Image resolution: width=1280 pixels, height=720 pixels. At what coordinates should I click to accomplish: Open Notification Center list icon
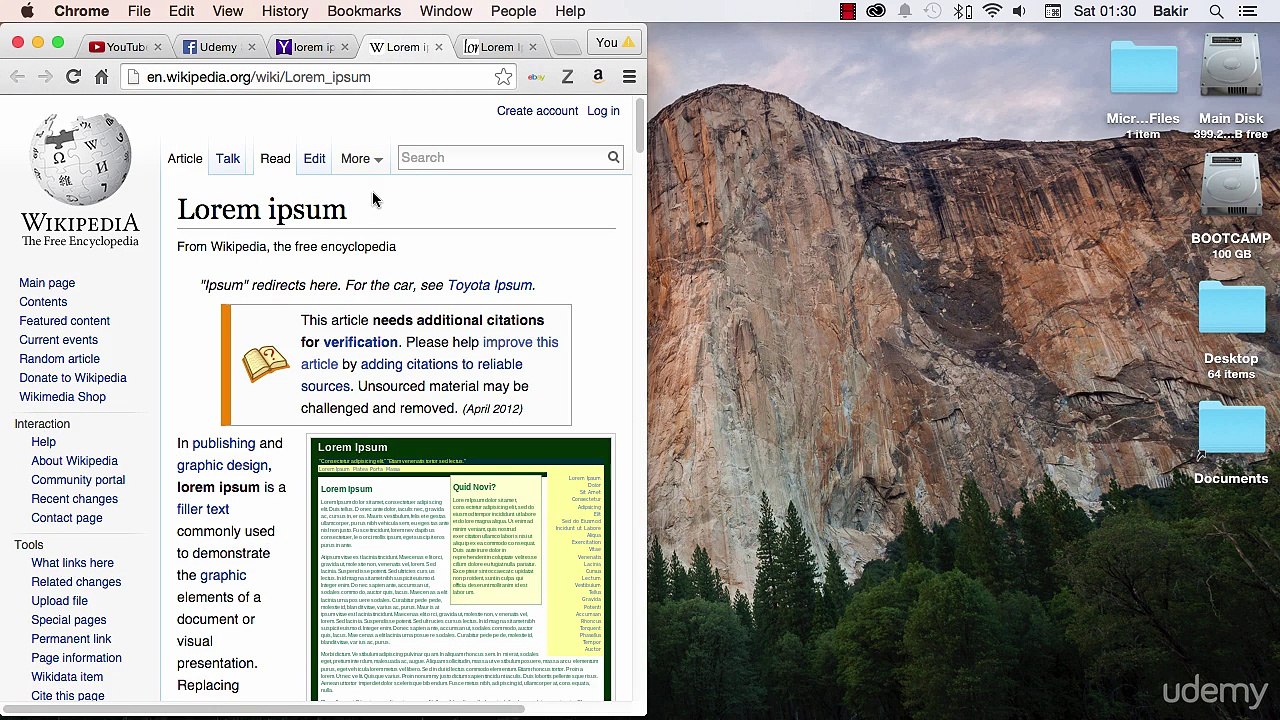(x=1247, y=11)
